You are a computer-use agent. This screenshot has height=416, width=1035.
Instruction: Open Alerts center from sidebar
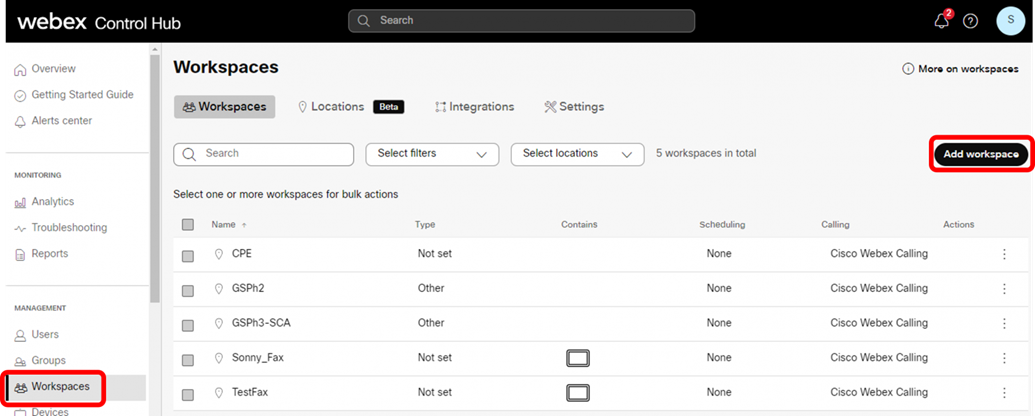[x=61, y=121]
